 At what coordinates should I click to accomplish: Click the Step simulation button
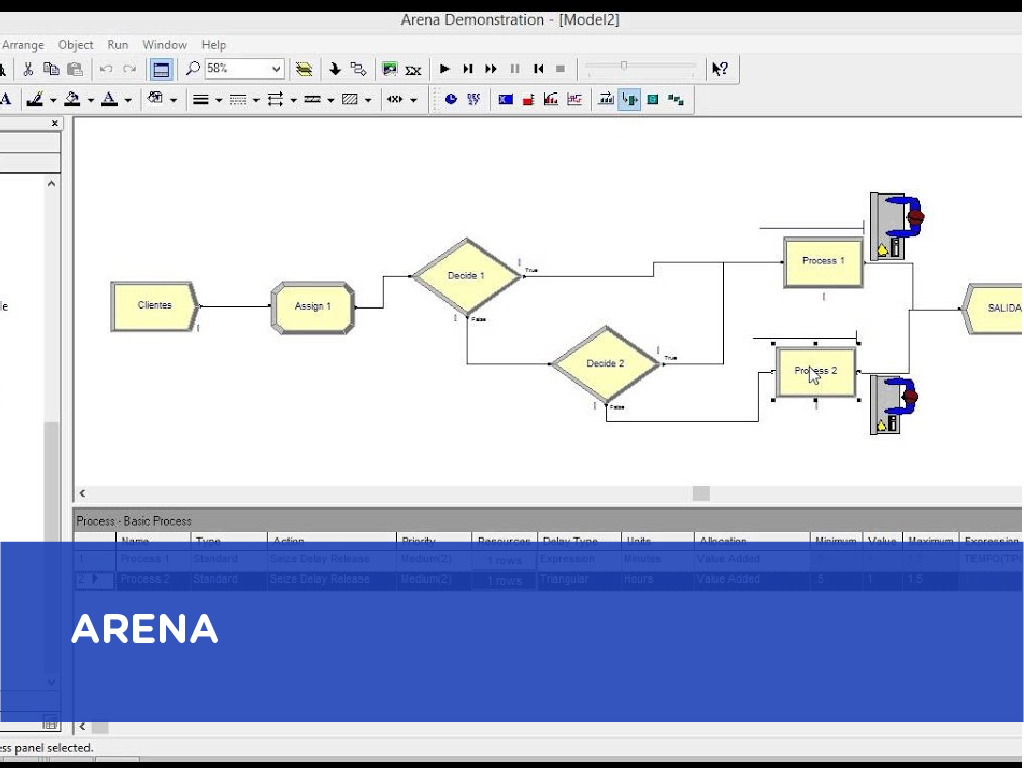[467, 69]
